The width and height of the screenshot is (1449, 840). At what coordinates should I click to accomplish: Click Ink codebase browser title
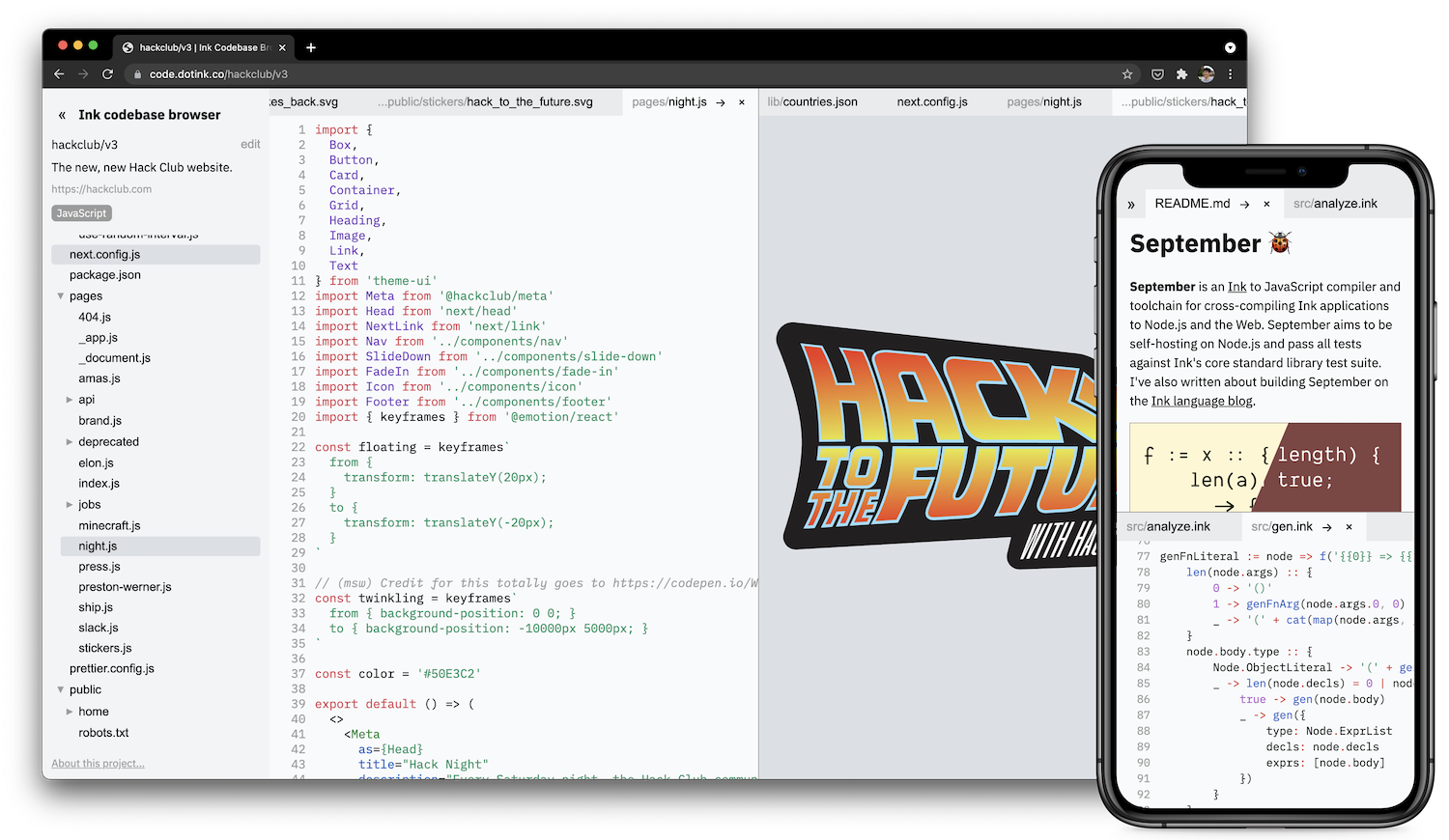pyautogui.click(x=150, y=115)
